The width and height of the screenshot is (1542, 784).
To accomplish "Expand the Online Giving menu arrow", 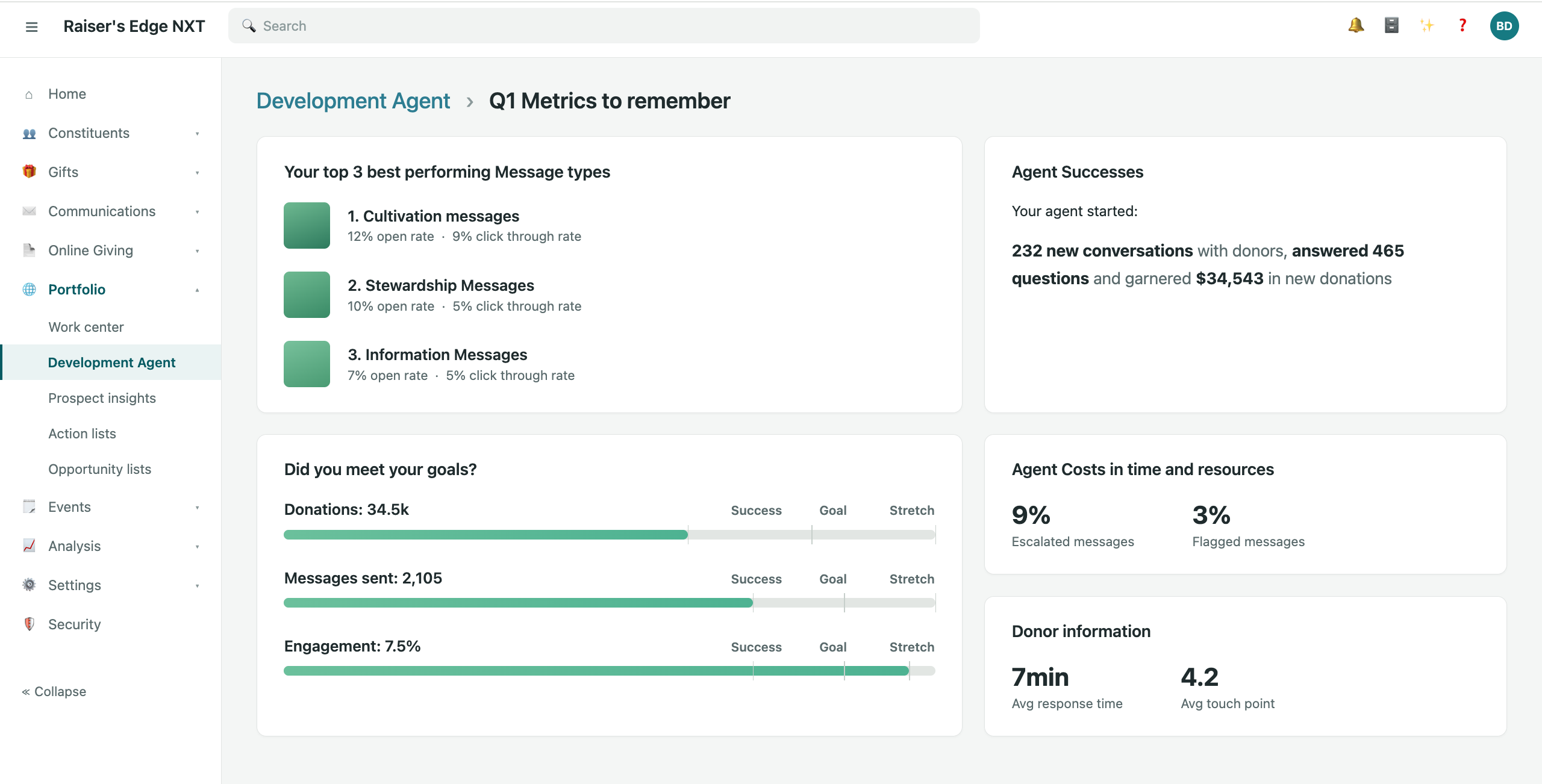I will pos(197,251).
